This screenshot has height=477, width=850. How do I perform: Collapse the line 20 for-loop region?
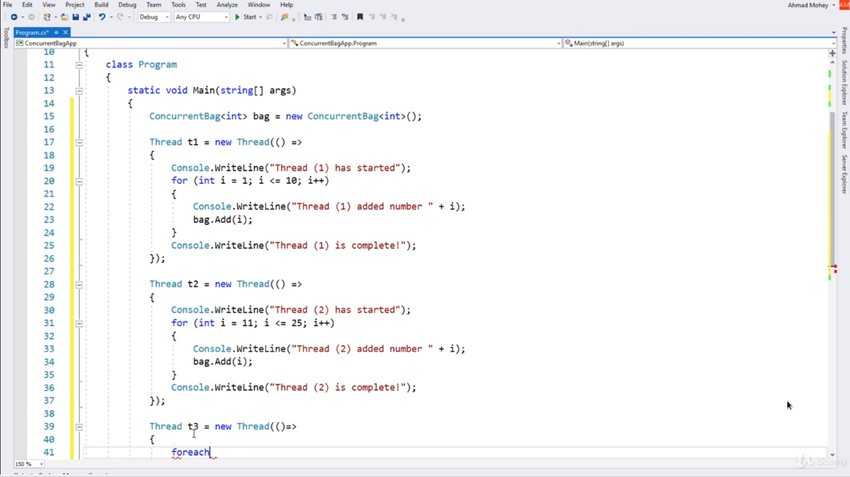point(79,181)
